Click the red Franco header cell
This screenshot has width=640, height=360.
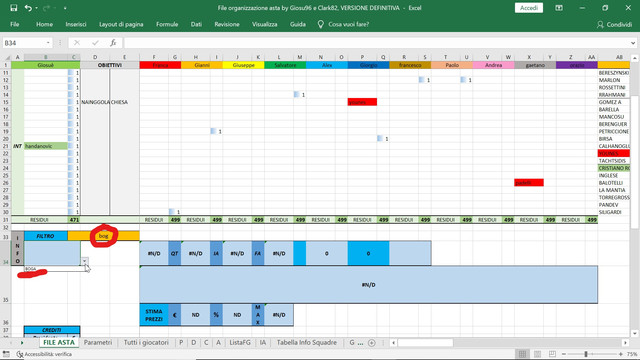click(x=160, y=65)
